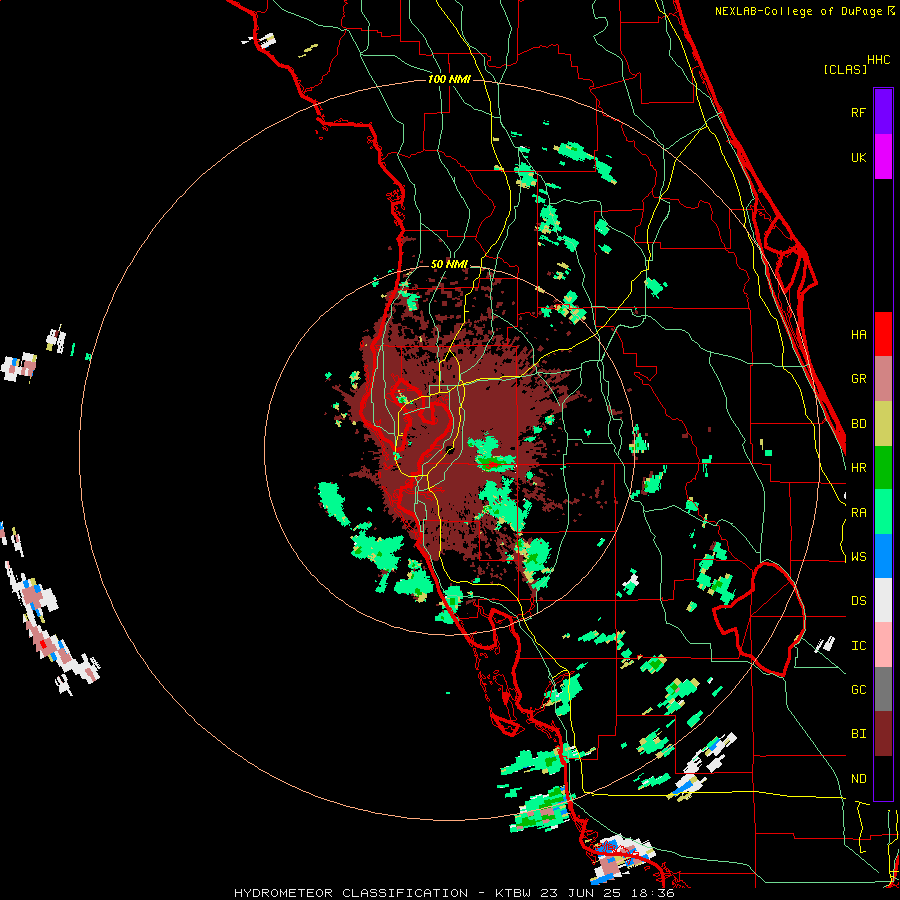Select the BD legend label
900x900 pixels.
(858, 424)
